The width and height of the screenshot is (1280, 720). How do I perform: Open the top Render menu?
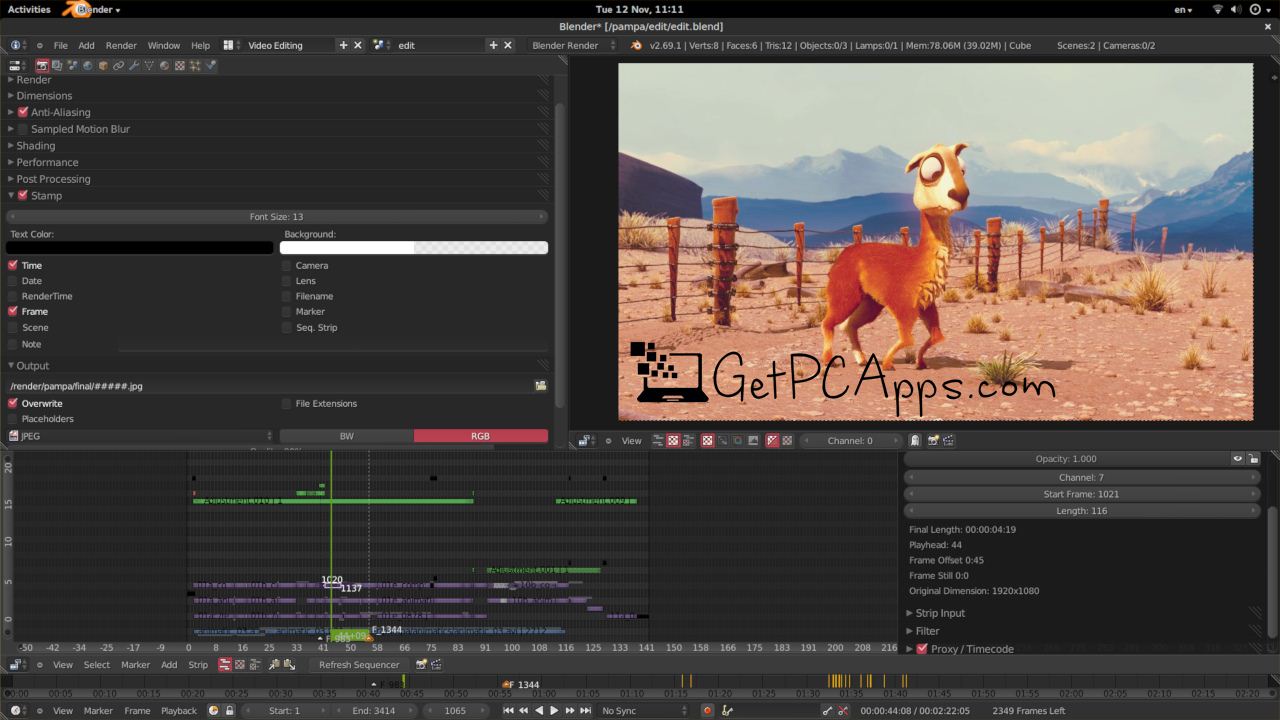(x=121, y=45)
